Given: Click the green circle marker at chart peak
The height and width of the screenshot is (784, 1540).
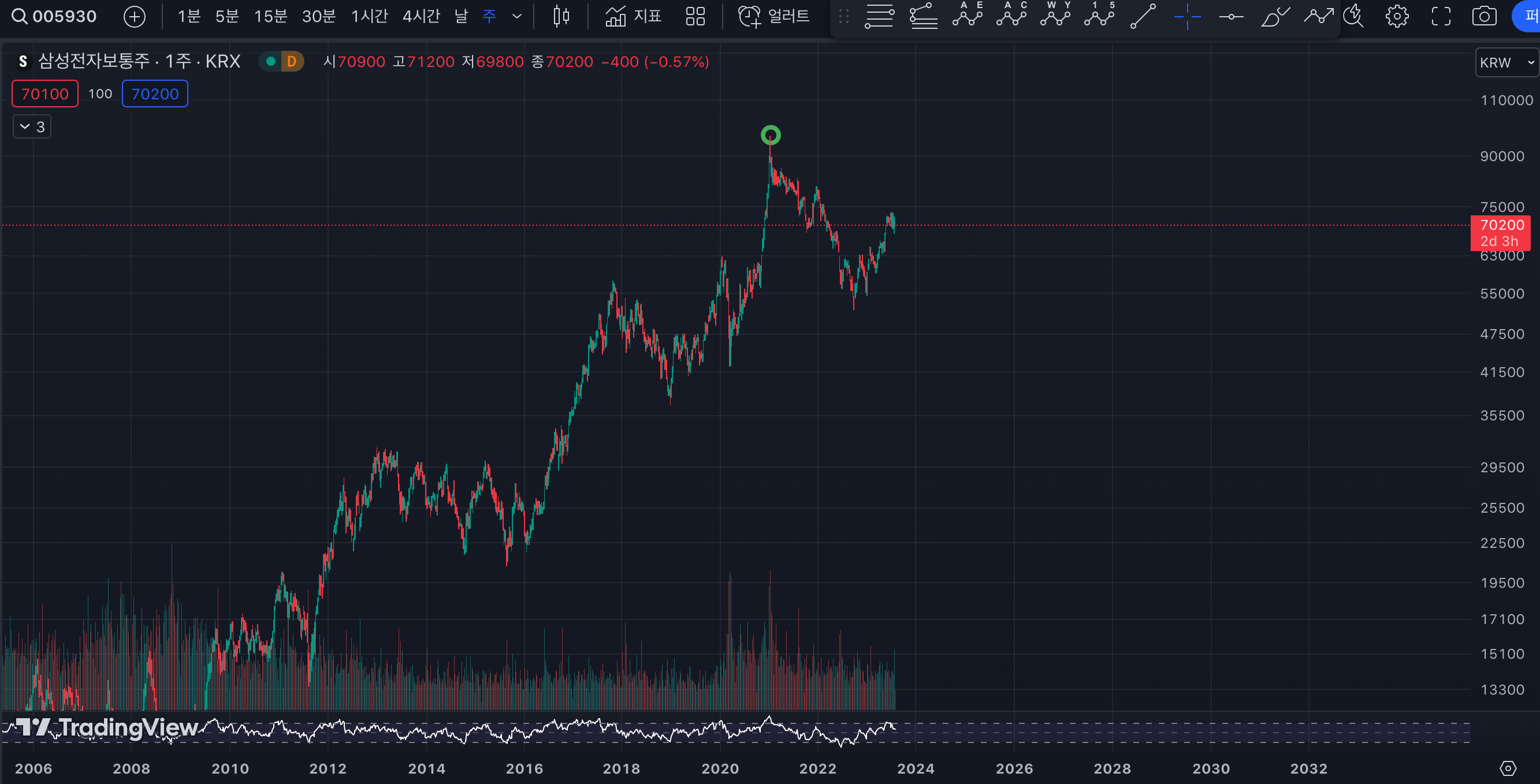Looking at the screenshot, I should (771, 135).
